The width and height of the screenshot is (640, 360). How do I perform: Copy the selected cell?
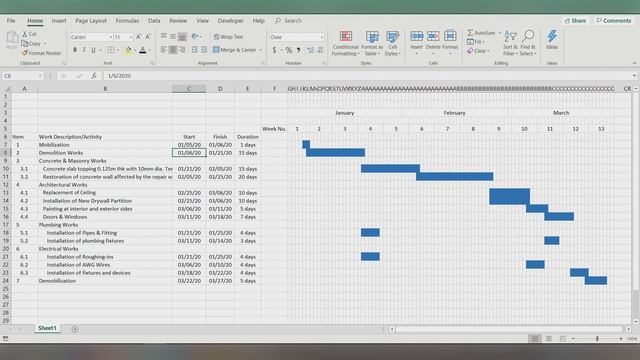(31, 43)
